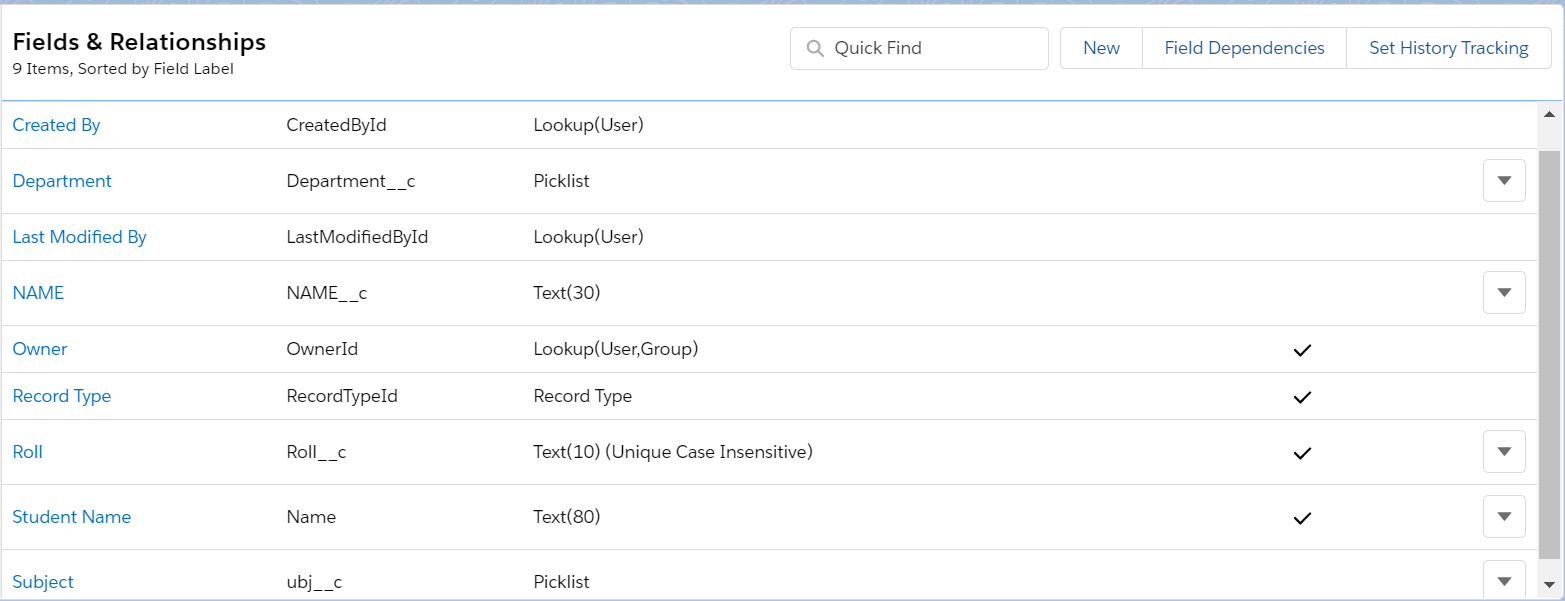Open the Department field link
The height and width of the screenshot is (601, 1565).
(x=62, y=181)
